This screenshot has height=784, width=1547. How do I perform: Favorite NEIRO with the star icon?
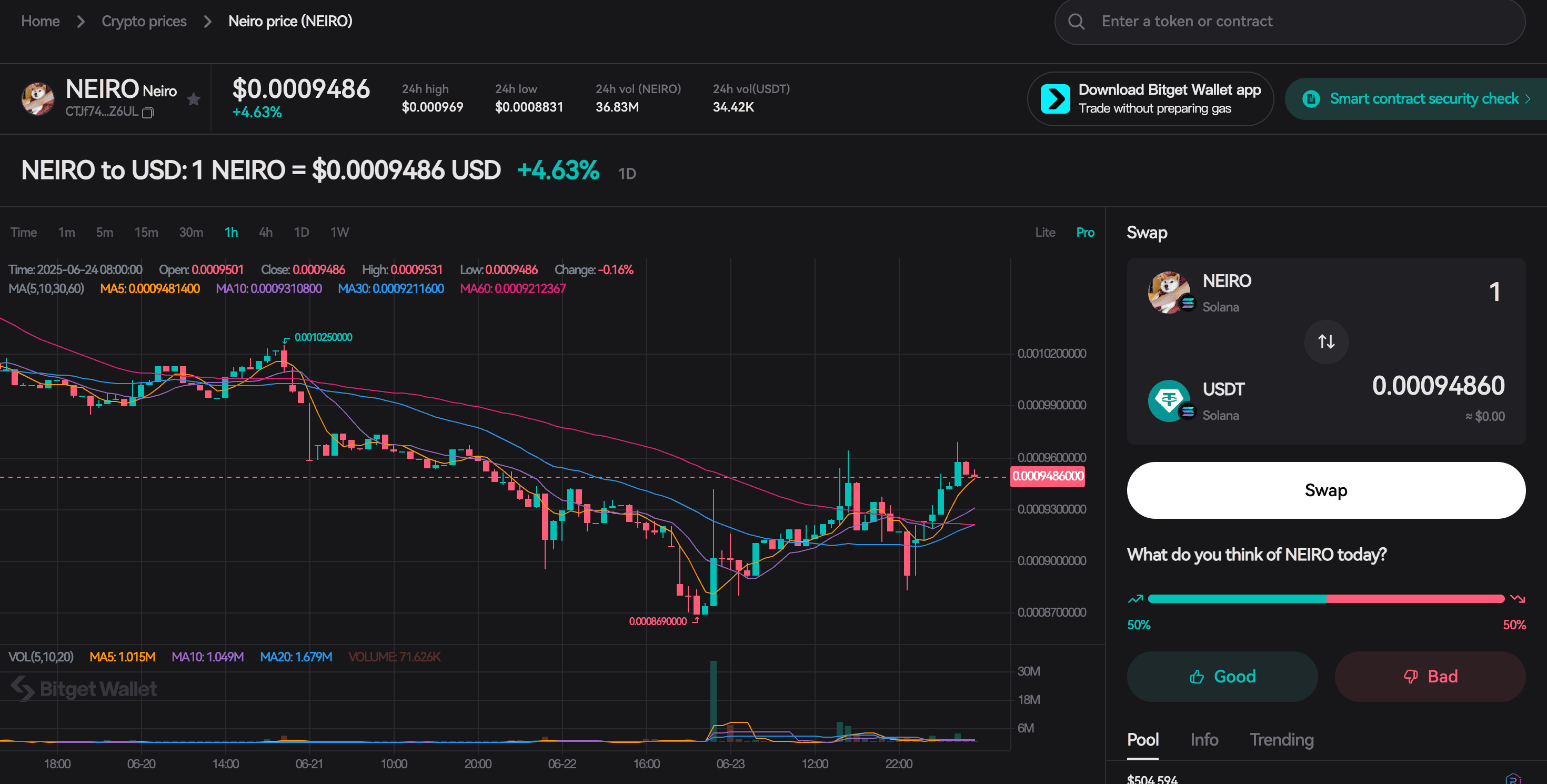pos(194,99)
